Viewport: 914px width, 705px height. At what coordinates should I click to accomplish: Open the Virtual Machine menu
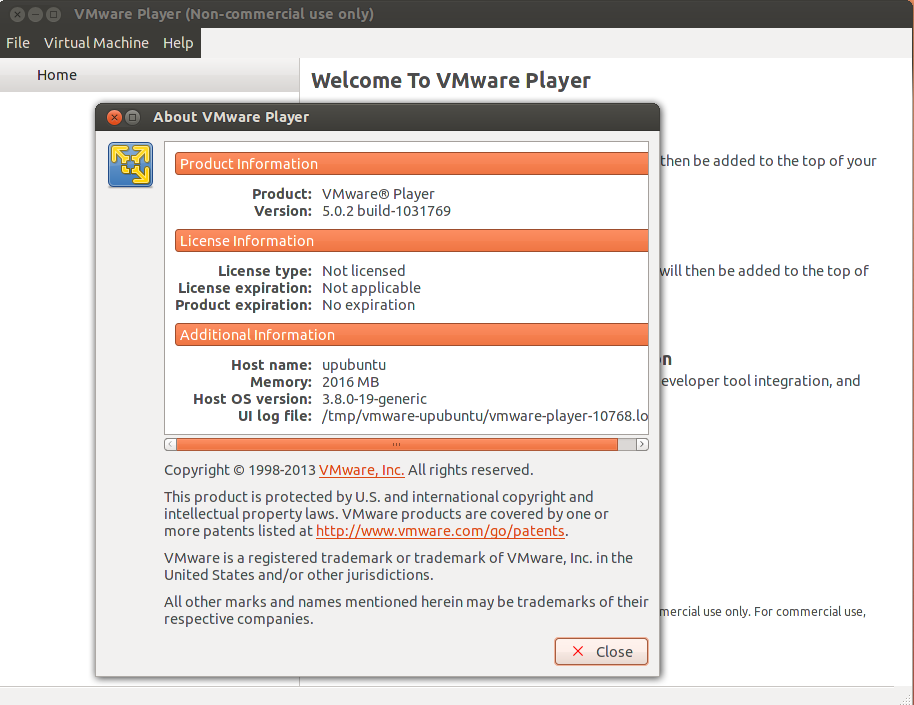[x=96, y=43]
